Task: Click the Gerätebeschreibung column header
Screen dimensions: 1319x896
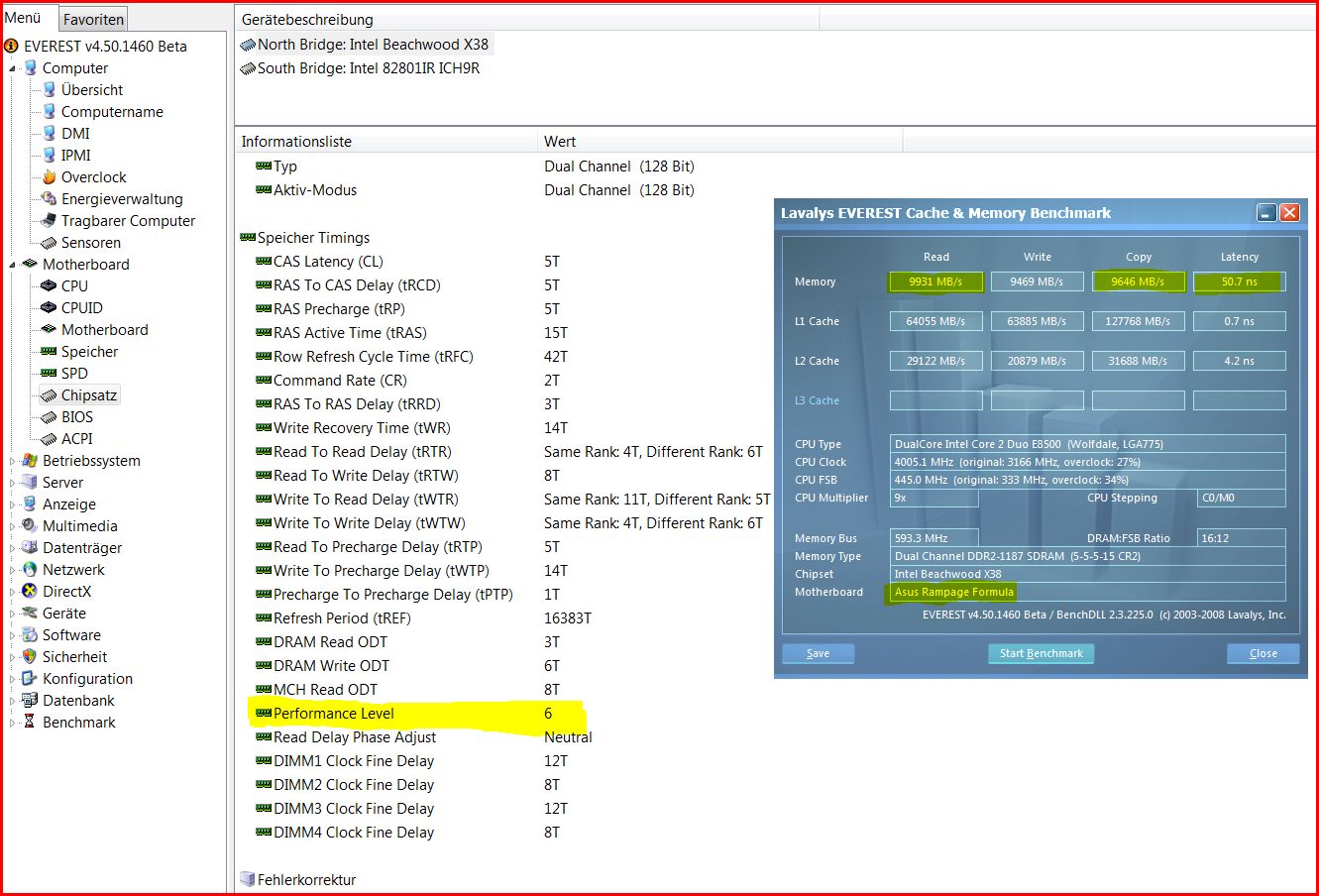Action: 527,19
